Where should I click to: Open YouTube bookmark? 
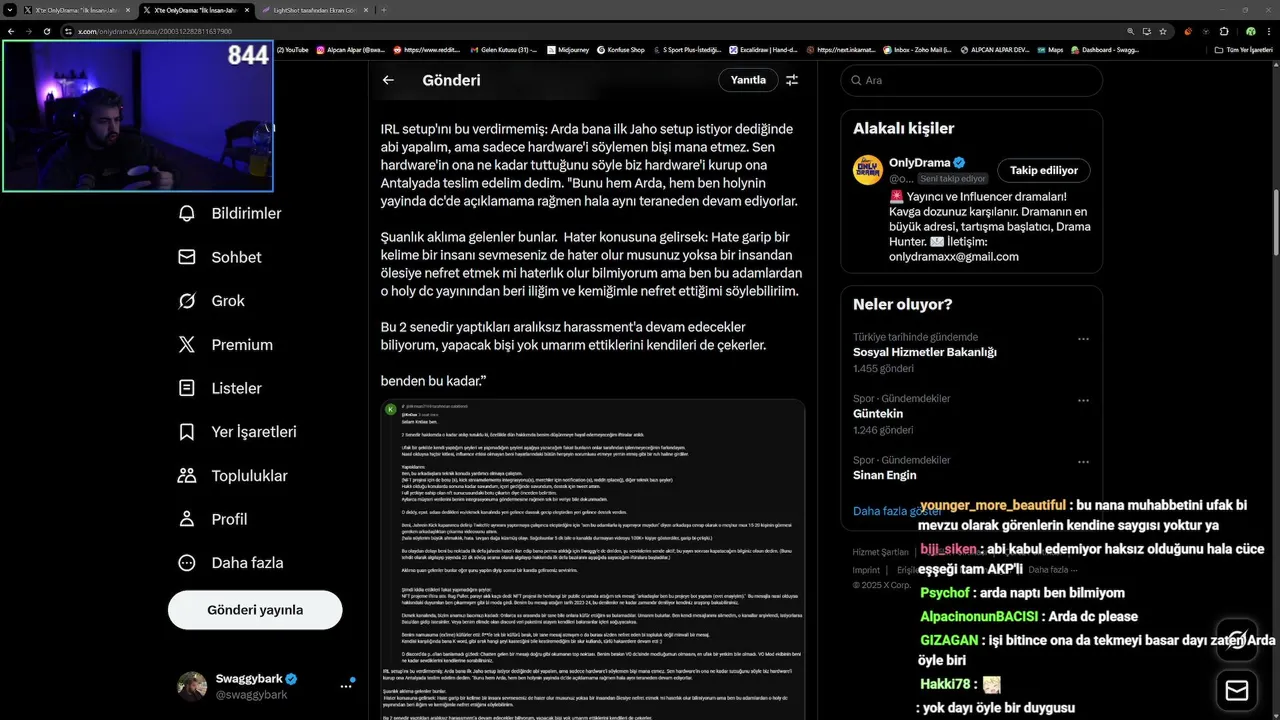pos(293,50)
